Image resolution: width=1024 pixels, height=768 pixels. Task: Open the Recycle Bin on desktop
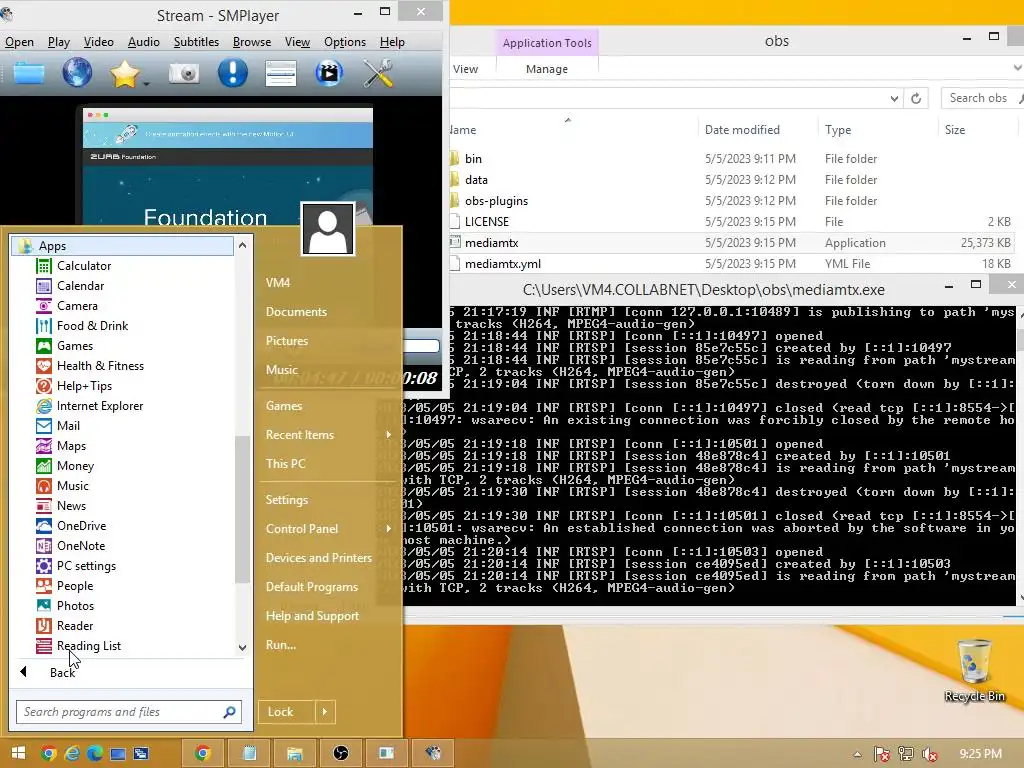click(974, 670)
